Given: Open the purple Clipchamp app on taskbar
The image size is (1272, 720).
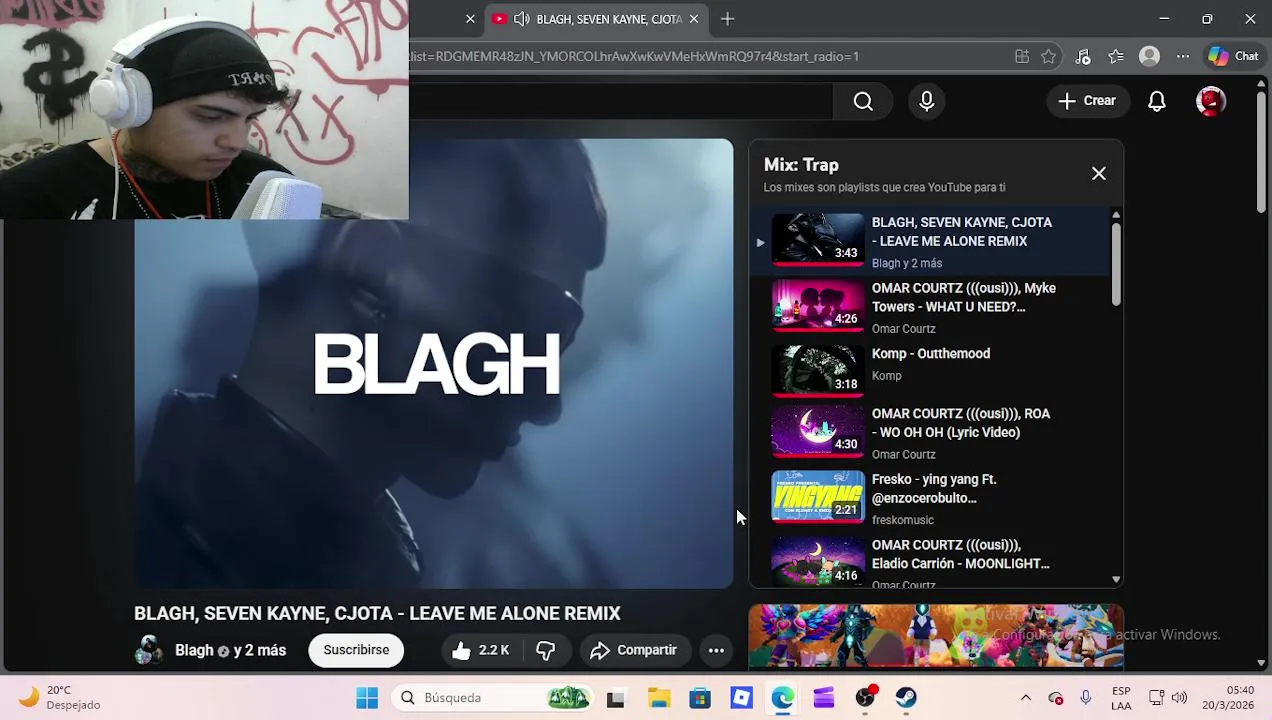Looking at the screenshot, I should 823,698.
